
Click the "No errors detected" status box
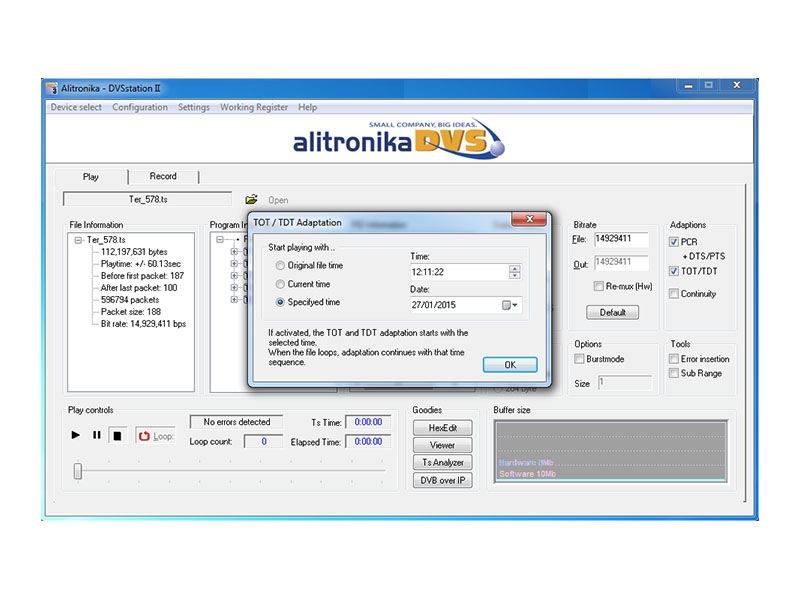click(236, 422)
